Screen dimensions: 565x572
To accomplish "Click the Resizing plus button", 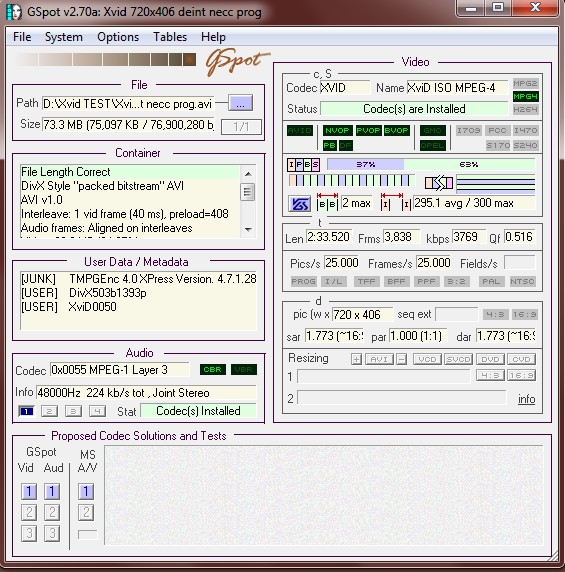I will tap(356, 359).
